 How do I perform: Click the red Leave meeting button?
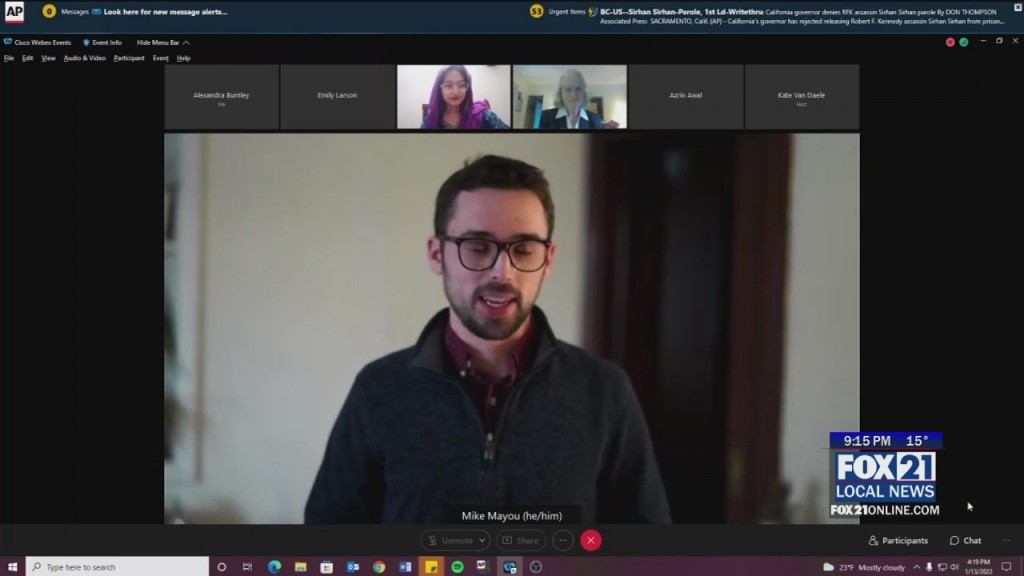[x=591, y=540]
